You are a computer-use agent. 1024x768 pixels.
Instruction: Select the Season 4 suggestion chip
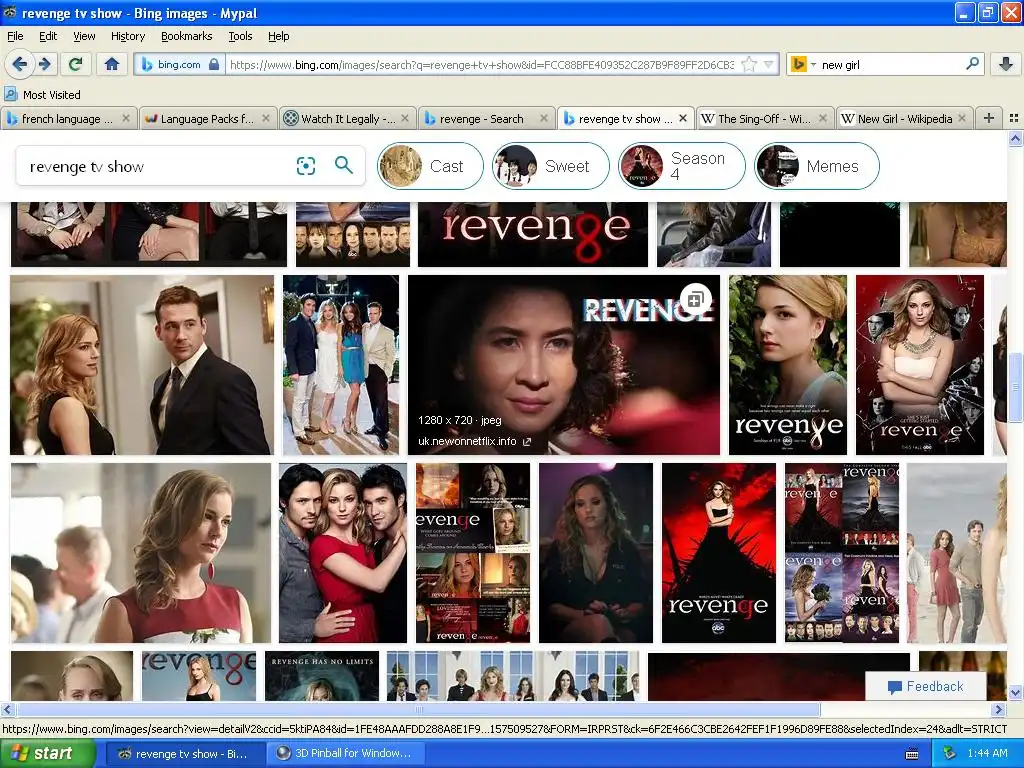tap(681, 166)
